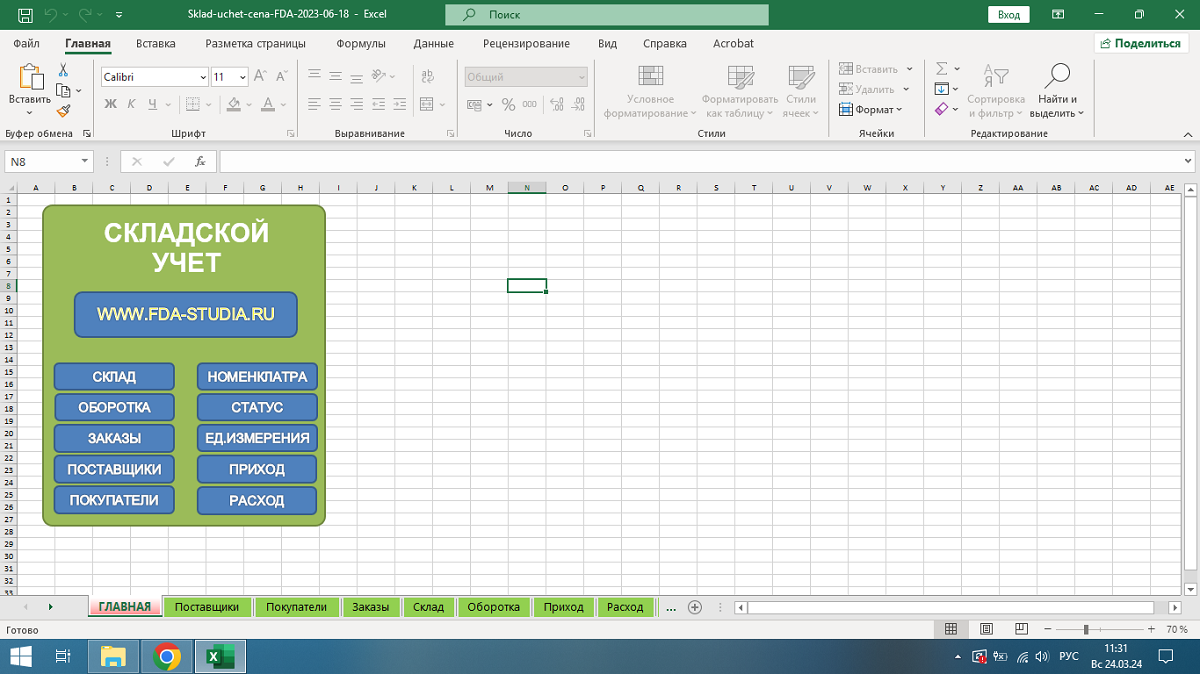Image resolution: width=1200 pixels, height=674 pixels.
Task: Decrease font size with the small A icon
Action: (x=280, y=76)
